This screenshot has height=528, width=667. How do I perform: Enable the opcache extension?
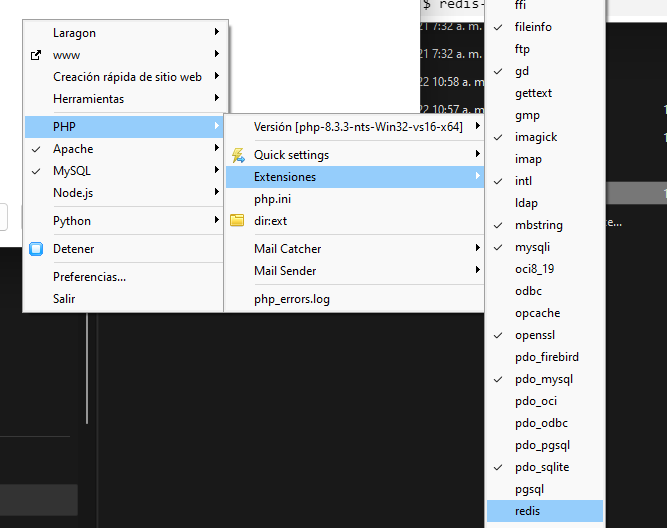click(545, 313)
